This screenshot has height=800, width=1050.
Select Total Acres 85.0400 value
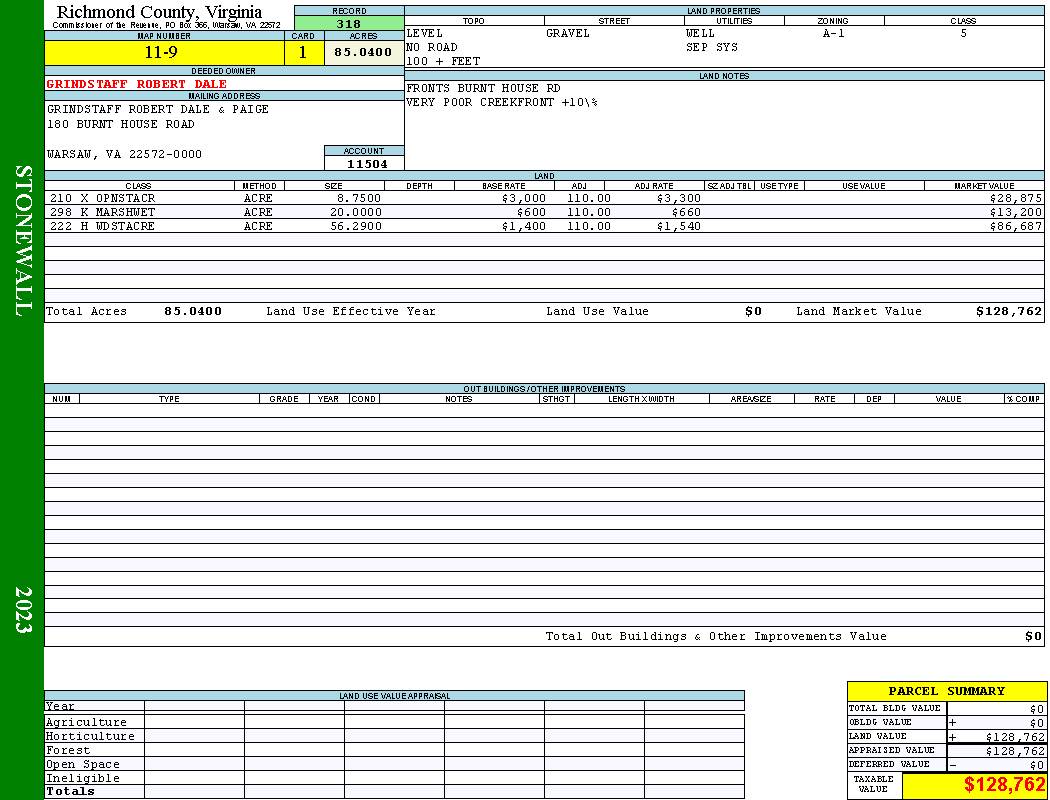193,311
